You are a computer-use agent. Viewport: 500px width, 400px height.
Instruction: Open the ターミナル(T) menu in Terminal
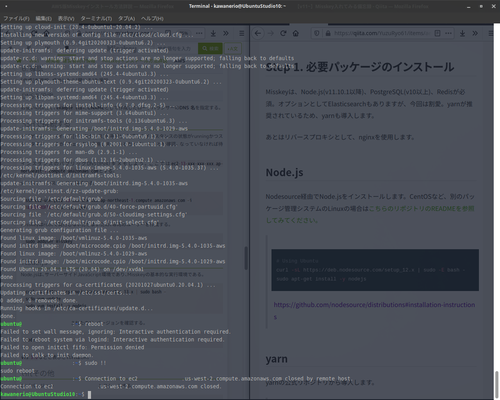point(96,19)
